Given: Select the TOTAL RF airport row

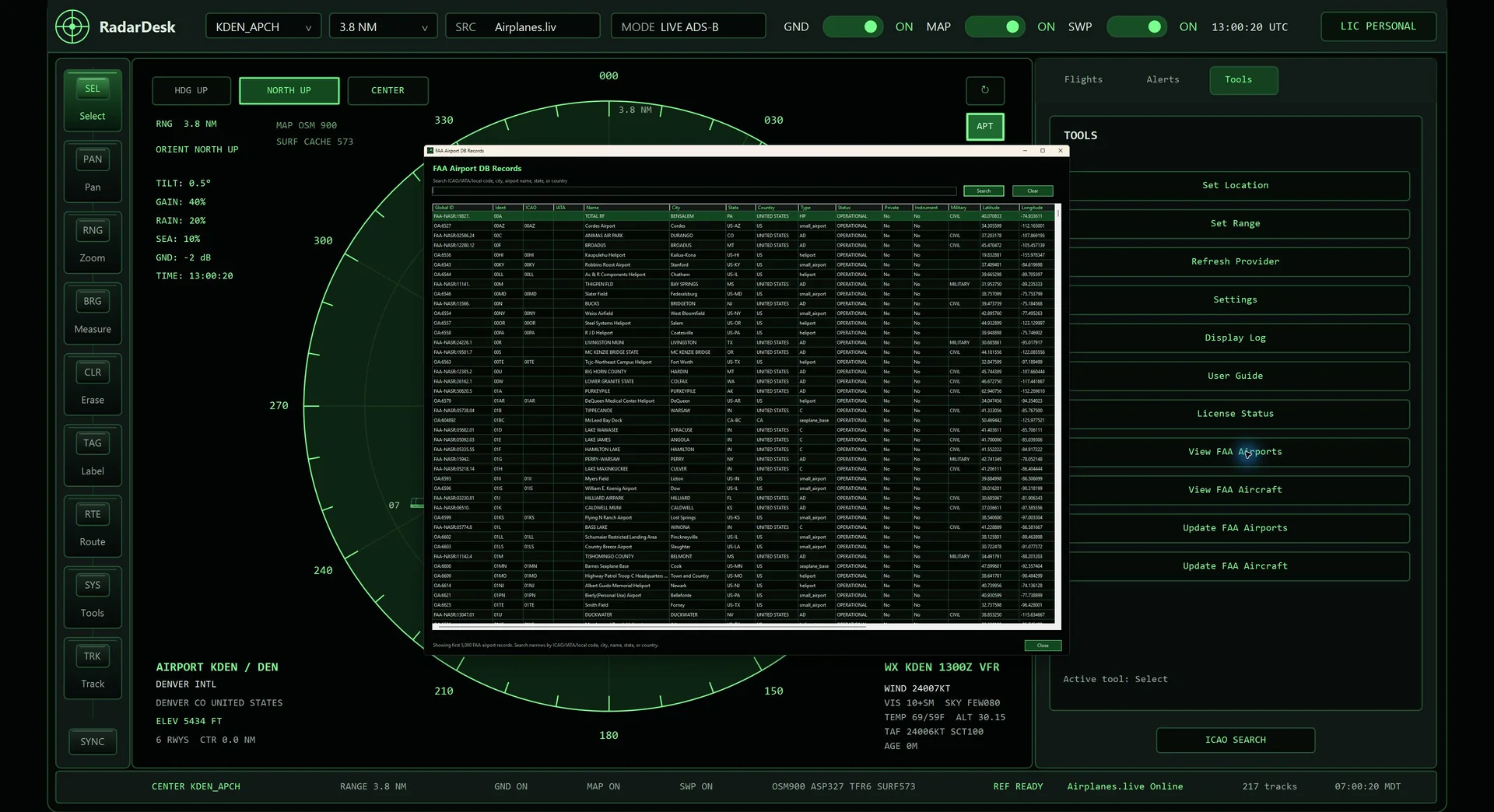Looking at the screenshot, I should tap(744, 216).
